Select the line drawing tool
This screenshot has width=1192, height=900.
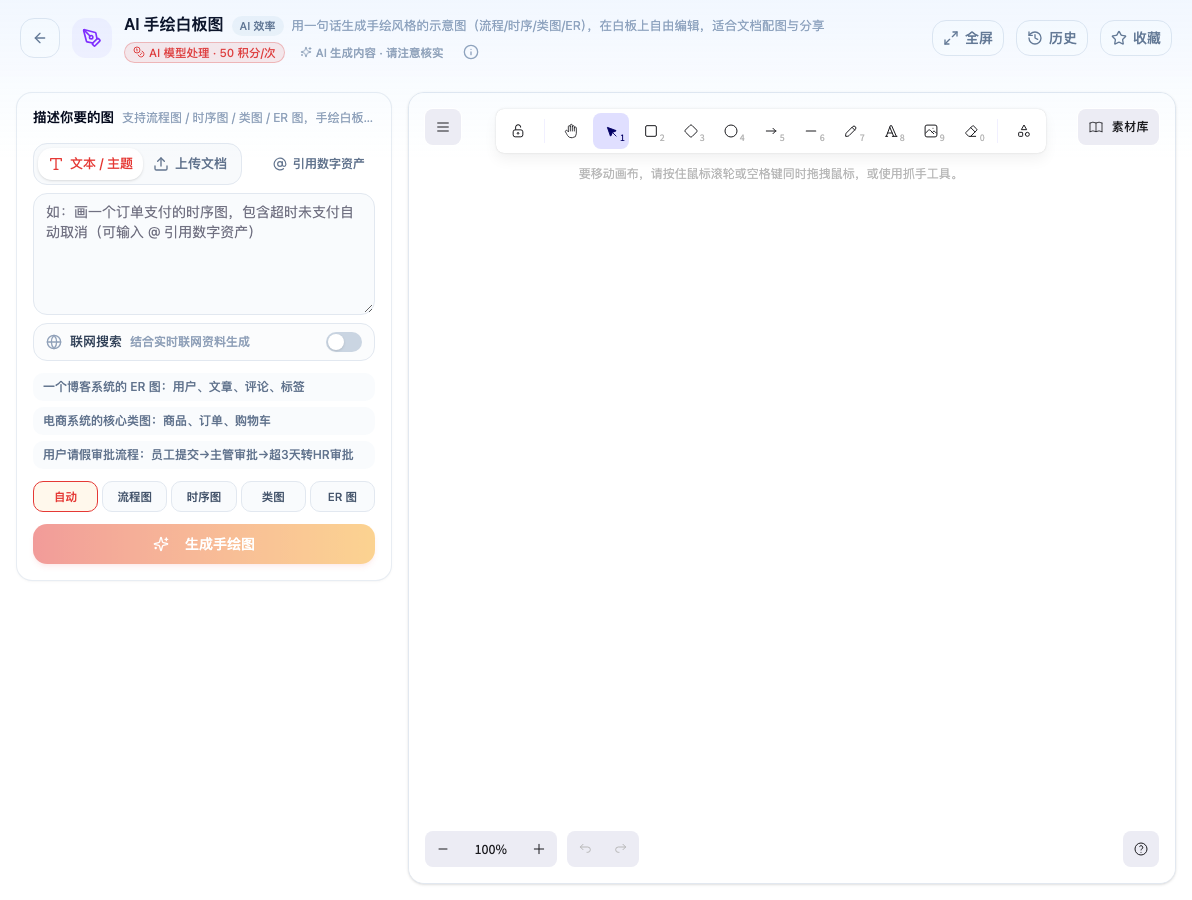(x=811, y=131)
